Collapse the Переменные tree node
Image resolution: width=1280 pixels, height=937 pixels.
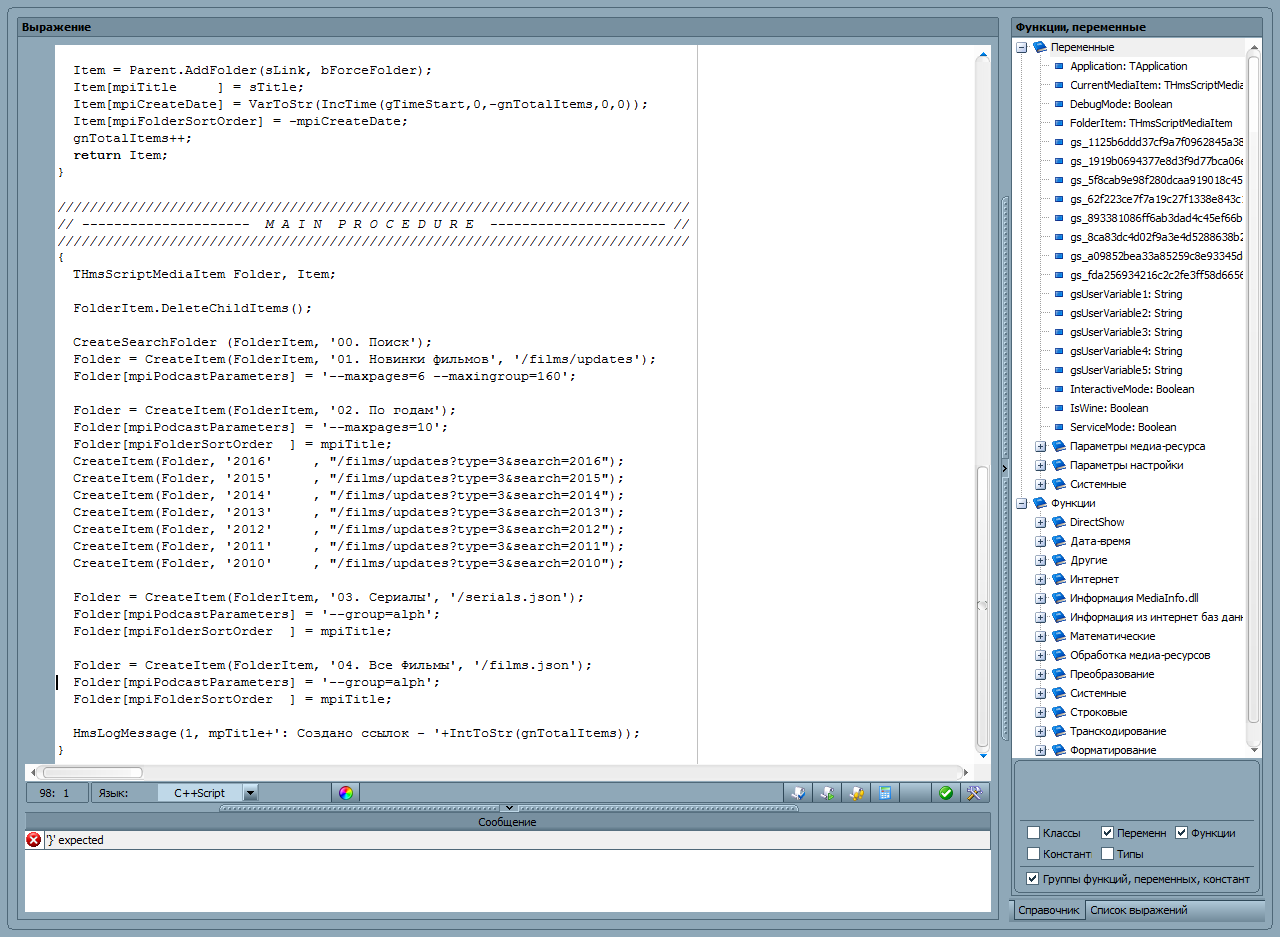click(x=1021, y=47)
